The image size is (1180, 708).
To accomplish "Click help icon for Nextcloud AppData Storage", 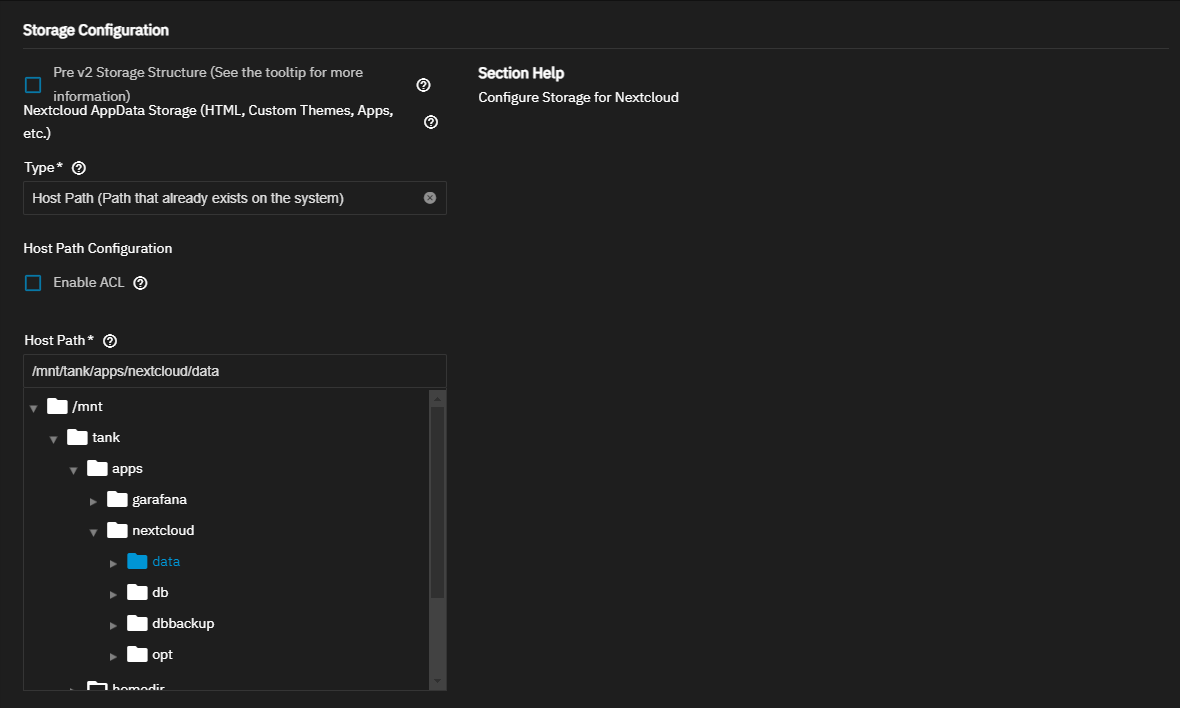I will tap(431, 122).
